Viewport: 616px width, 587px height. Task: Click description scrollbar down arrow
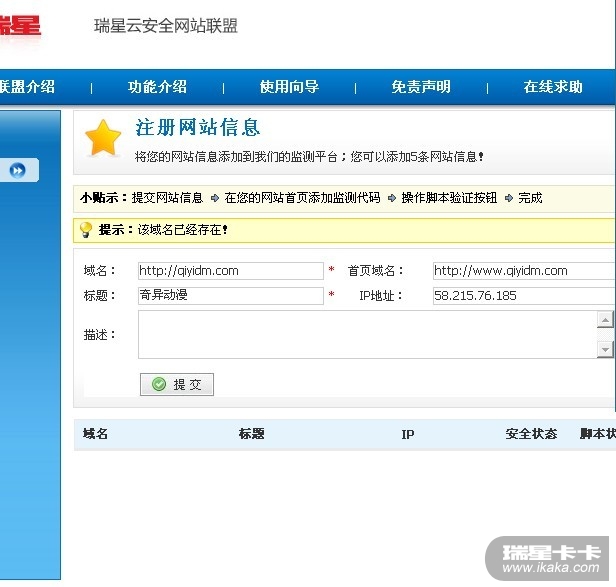coord(605,349)
